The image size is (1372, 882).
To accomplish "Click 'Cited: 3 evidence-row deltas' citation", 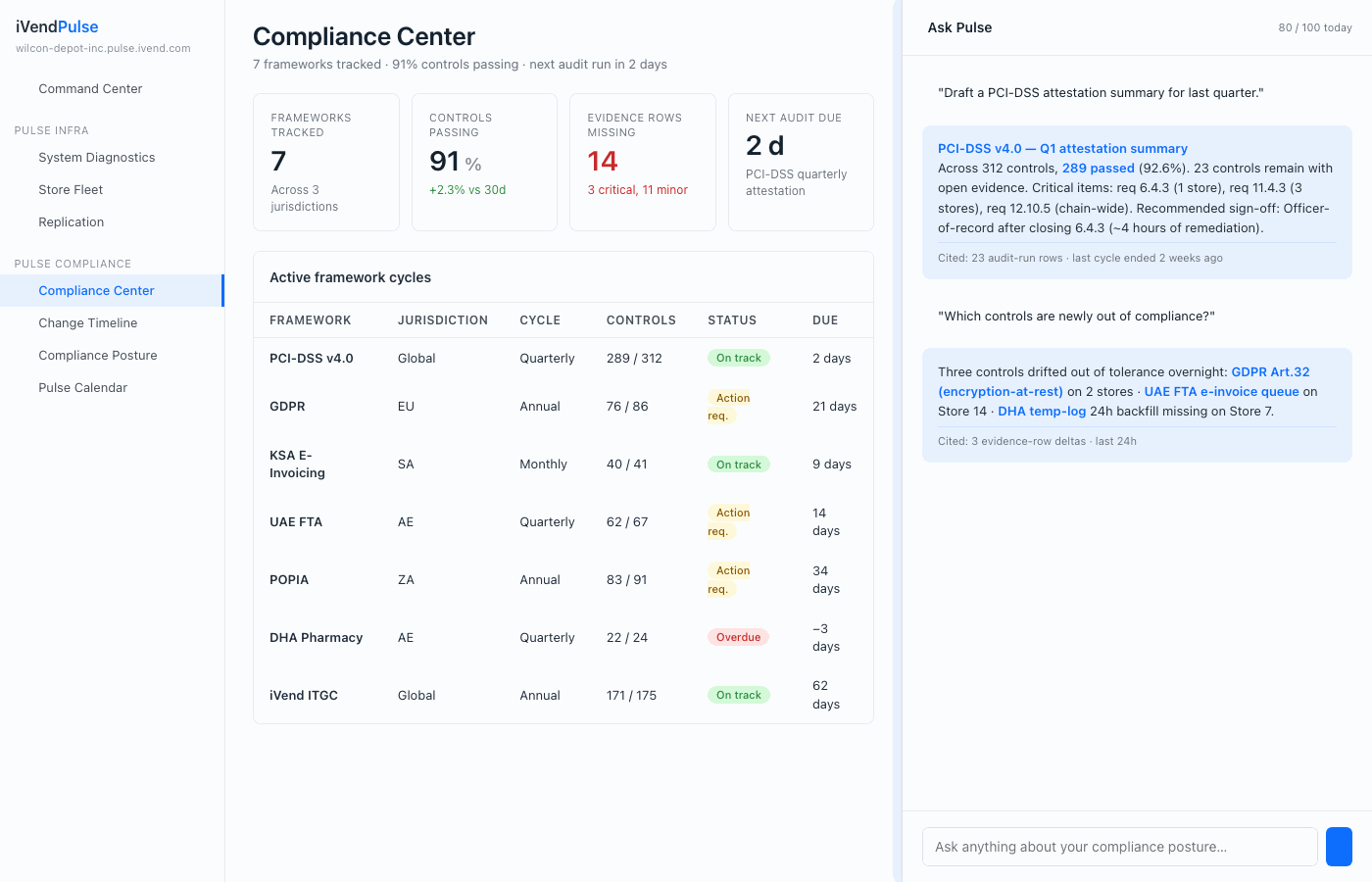I will (x=1037, y=441).
